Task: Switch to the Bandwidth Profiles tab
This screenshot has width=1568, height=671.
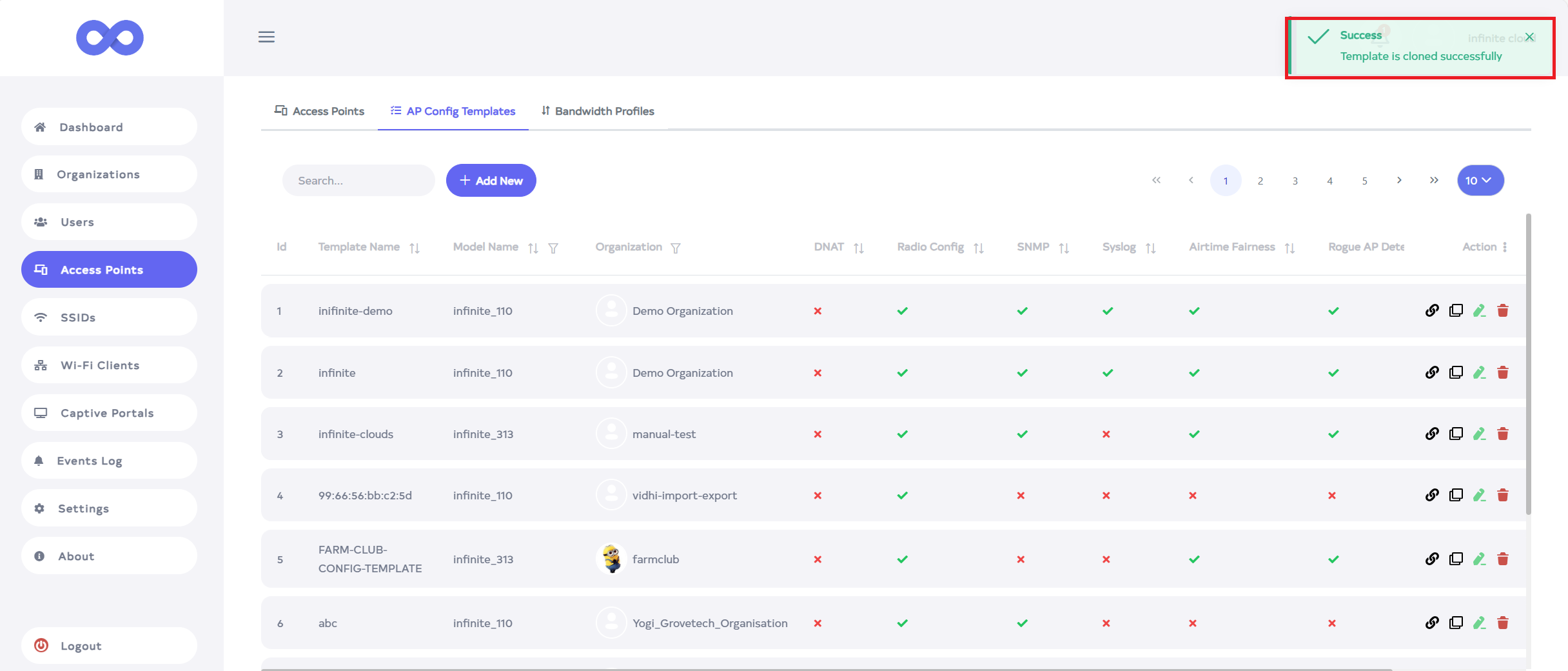Action: tap(598, 111)
